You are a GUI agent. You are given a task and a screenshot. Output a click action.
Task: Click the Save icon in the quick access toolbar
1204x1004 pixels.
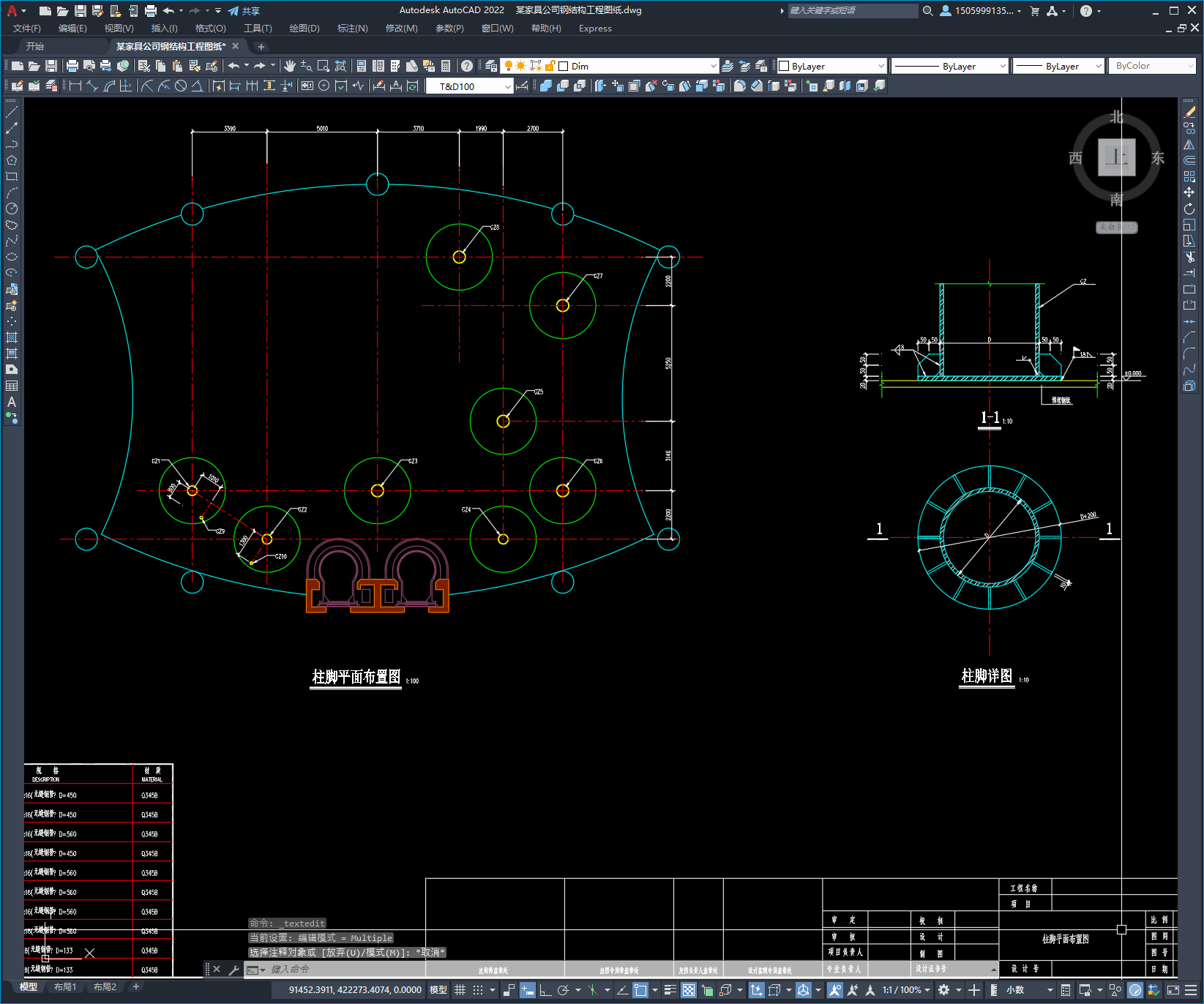pos(81,11)
